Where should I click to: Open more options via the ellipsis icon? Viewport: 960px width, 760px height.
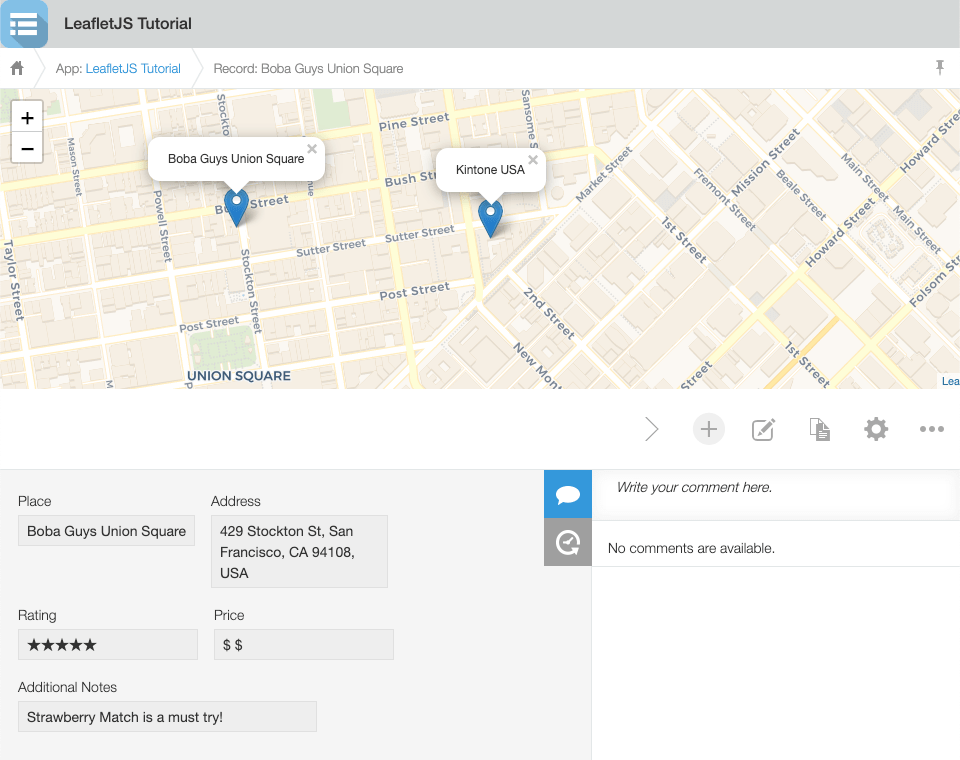[932, 428]
